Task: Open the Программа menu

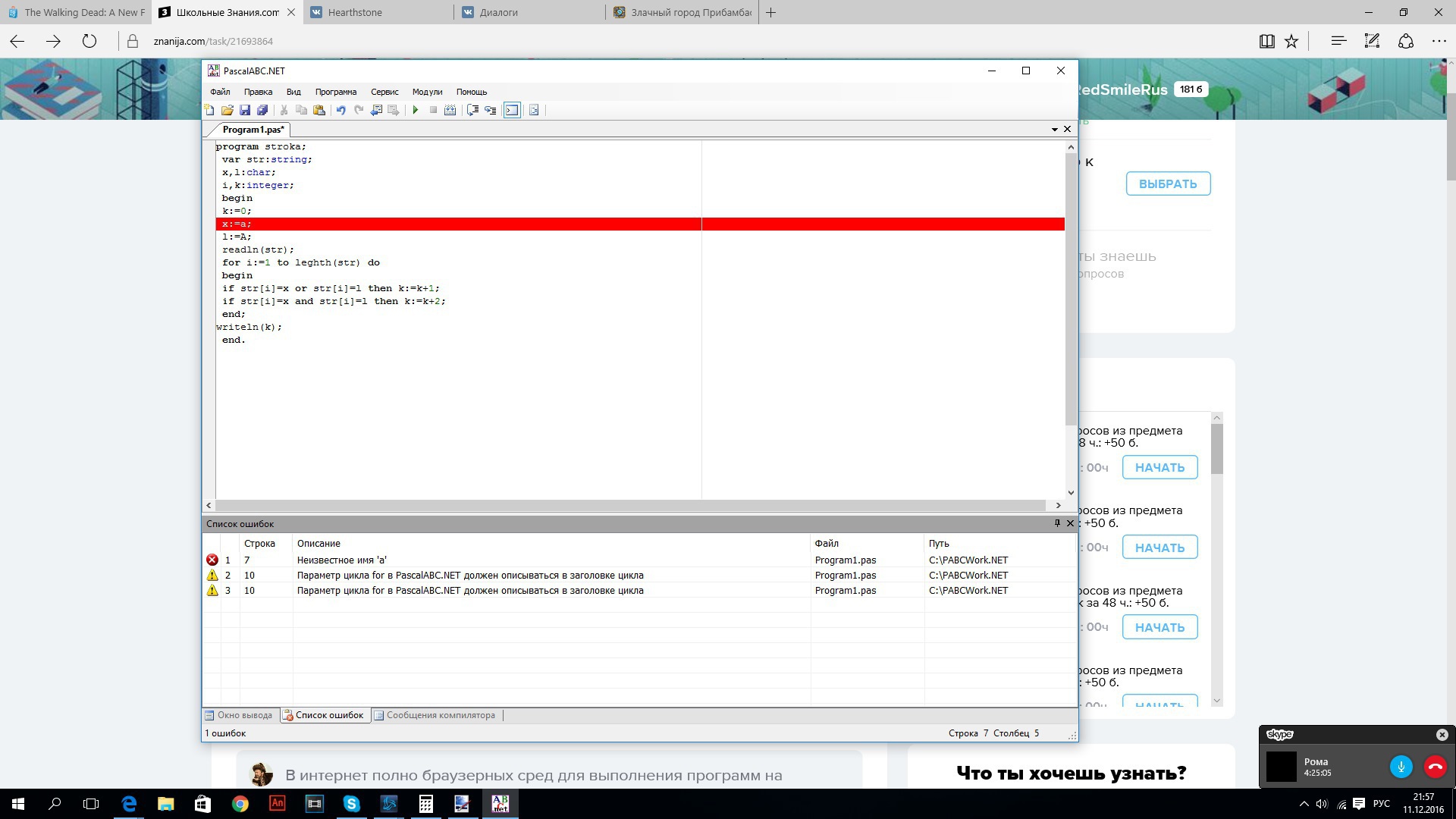Action: [x=336, y=92]
